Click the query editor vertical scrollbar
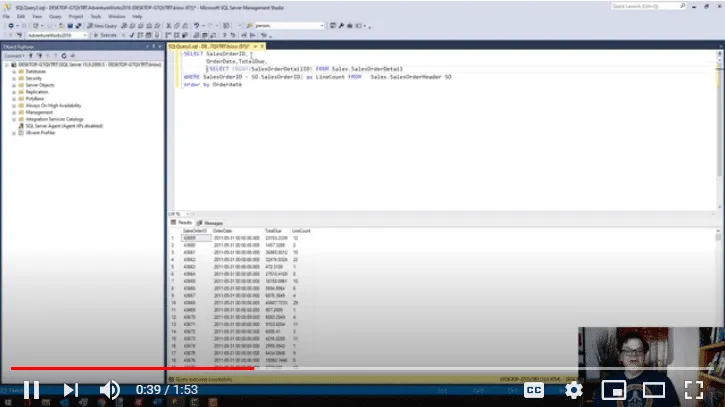 click(719, 130)
